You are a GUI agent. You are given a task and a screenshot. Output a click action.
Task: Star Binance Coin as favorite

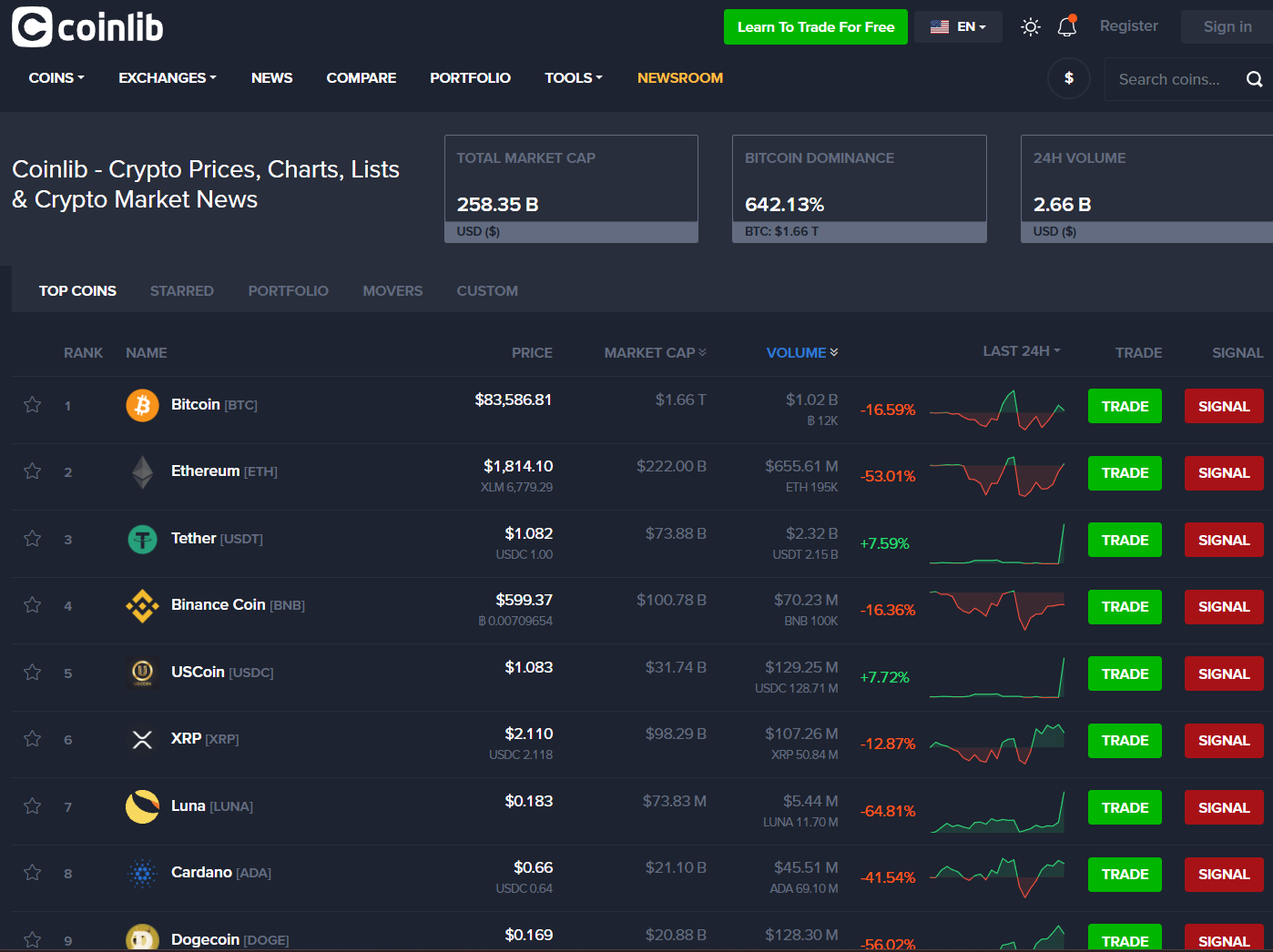point(32,605)
